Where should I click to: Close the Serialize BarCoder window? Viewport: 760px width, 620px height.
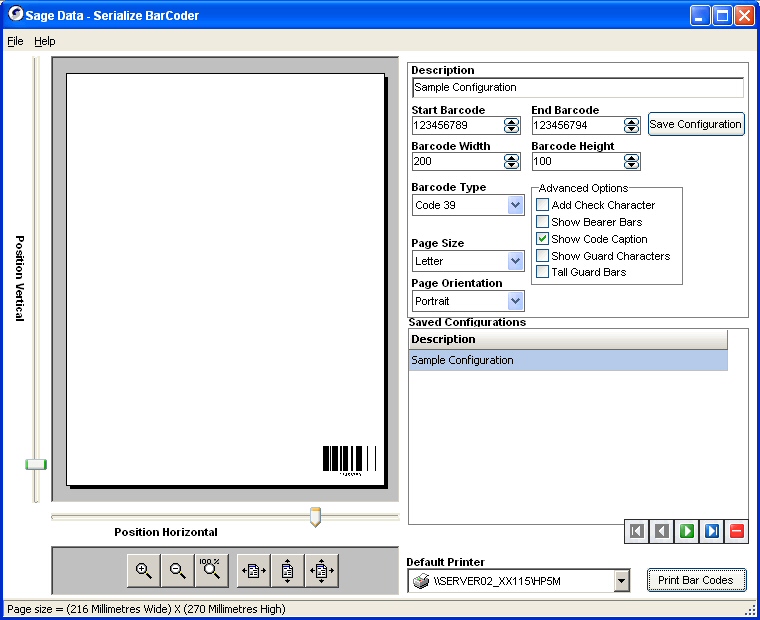[744, 16]
